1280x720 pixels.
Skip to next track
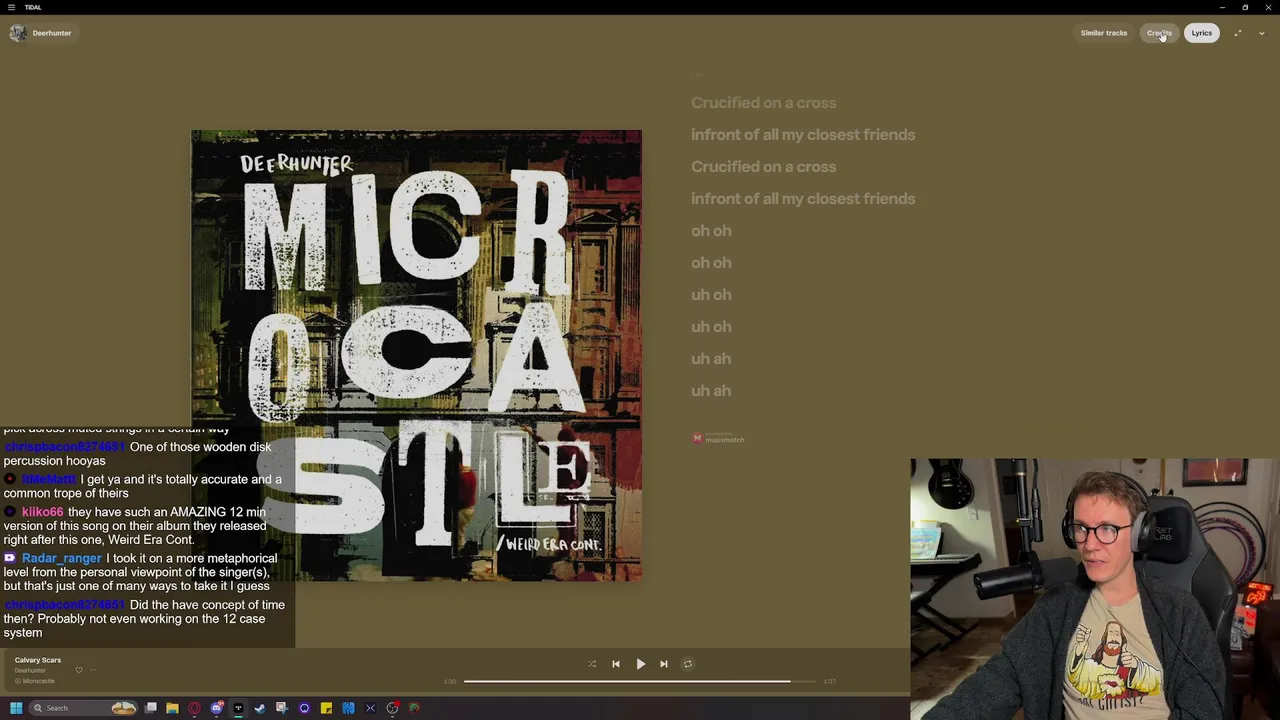[x=664, y=664]
